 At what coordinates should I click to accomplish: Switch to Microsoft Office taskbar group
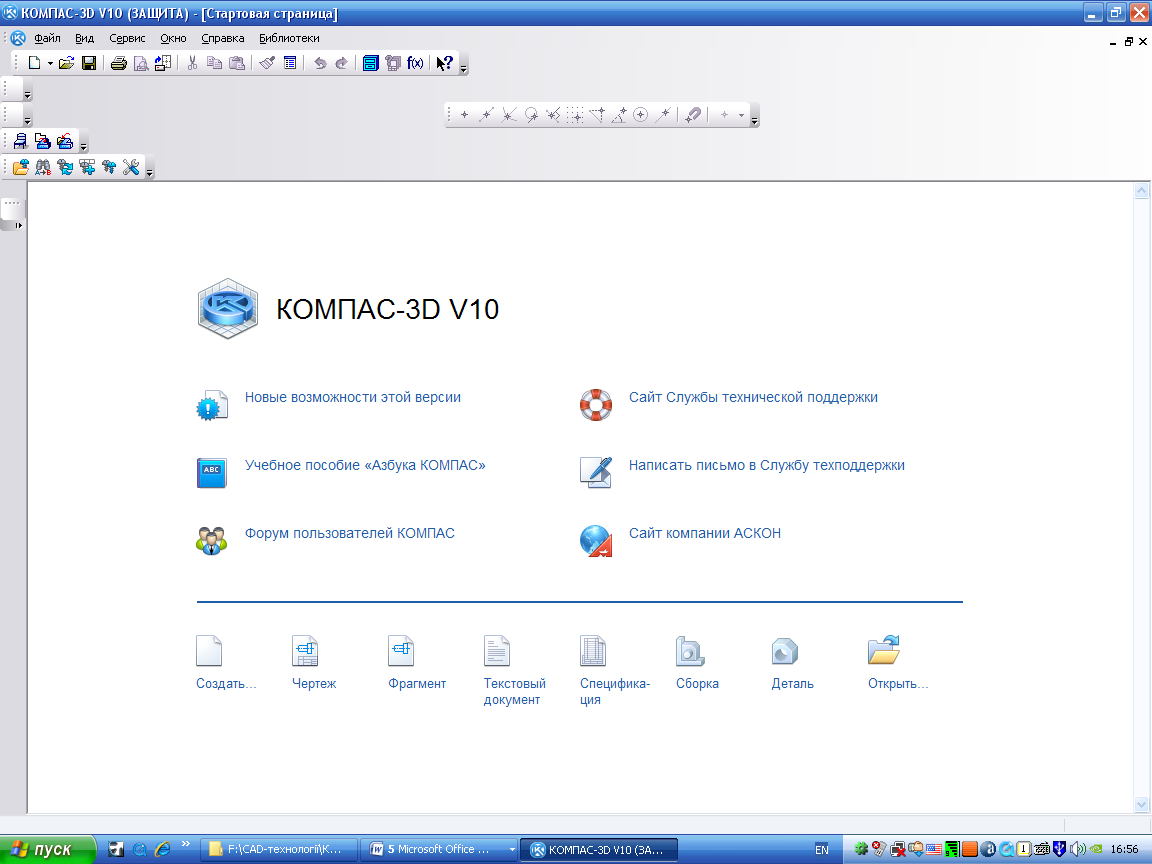439,849
